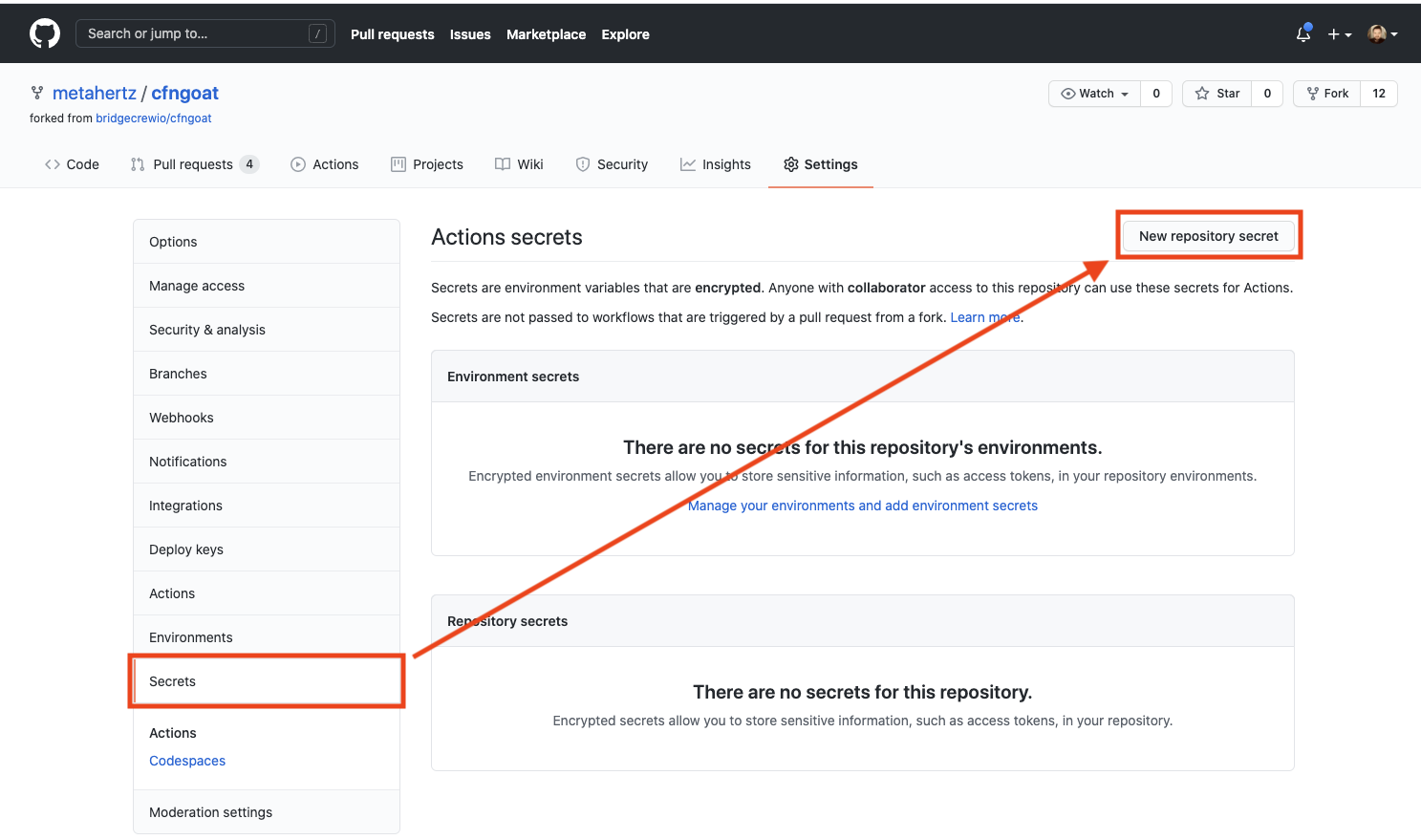Switch to the Actions tab
Image resolution: width=1421 pixels, height=840 pixels.
click(325, 164)
